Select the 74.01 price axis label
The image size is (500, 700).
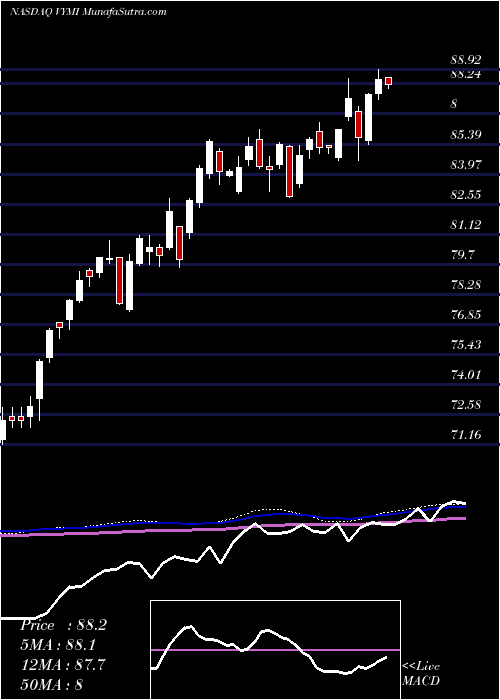(466, 375)
